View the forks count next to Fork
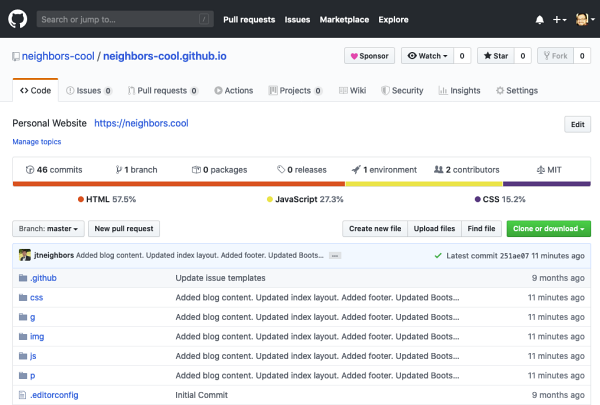This screenshot has height=405, width=600. tap(582, 56)
